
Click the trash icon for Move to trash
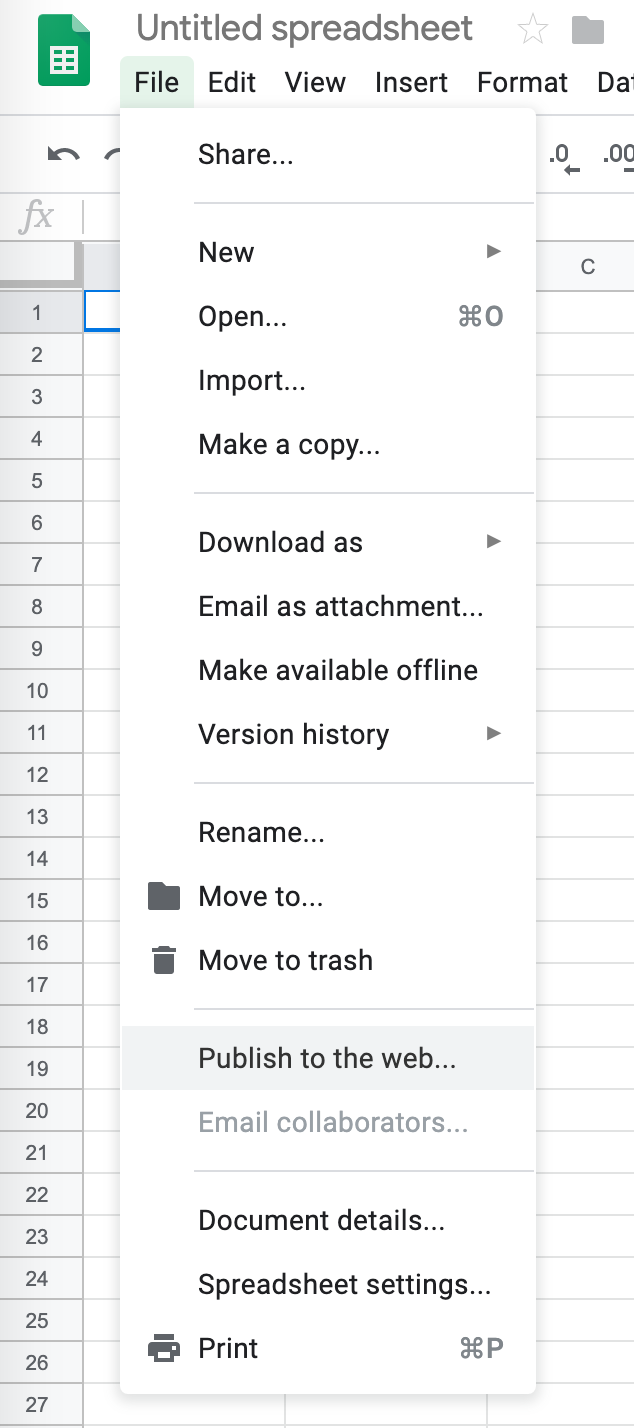(163, 961)
